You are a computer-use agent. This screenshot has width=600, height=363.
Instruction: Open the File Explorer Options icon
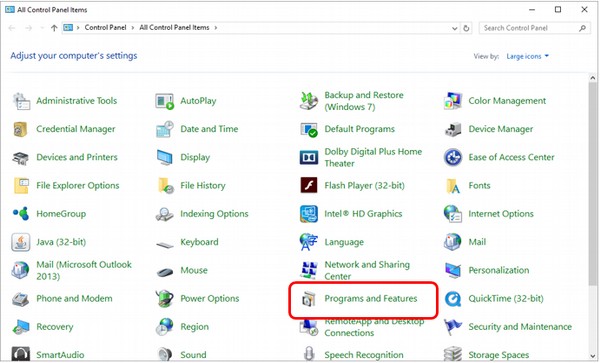coord(21,186)
